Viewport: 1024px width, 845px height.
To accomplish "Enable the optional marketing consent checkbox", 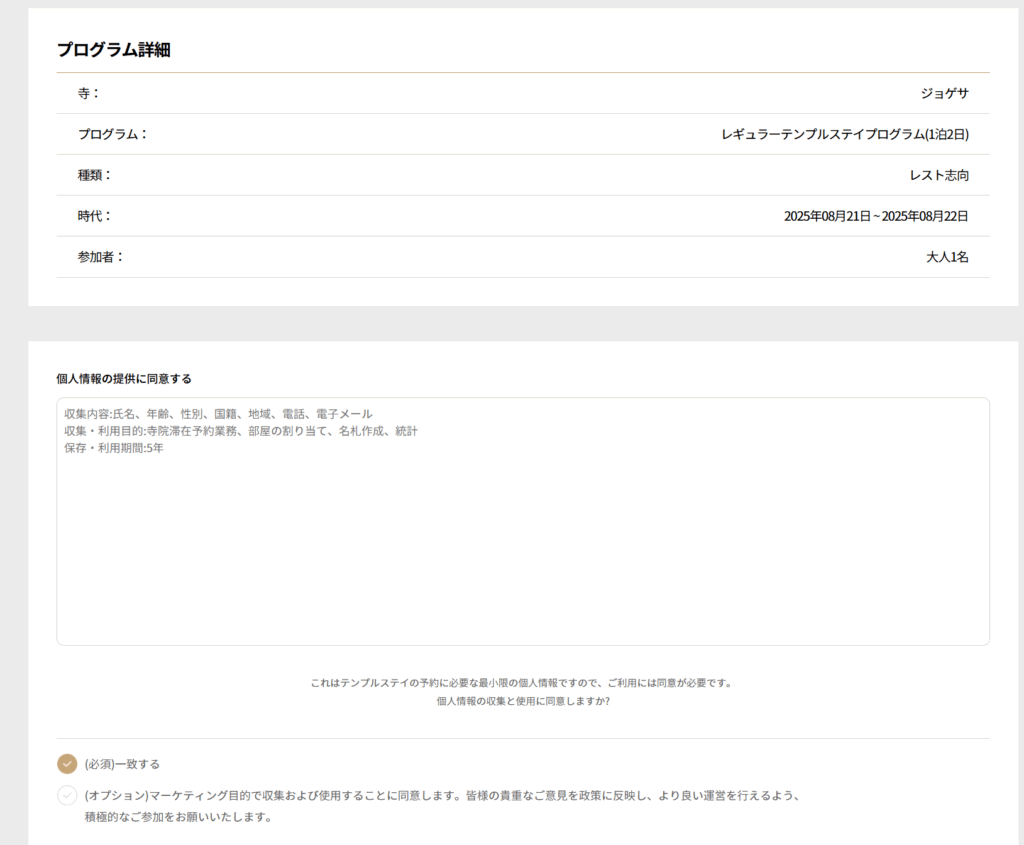I will (x=67, y=796).
